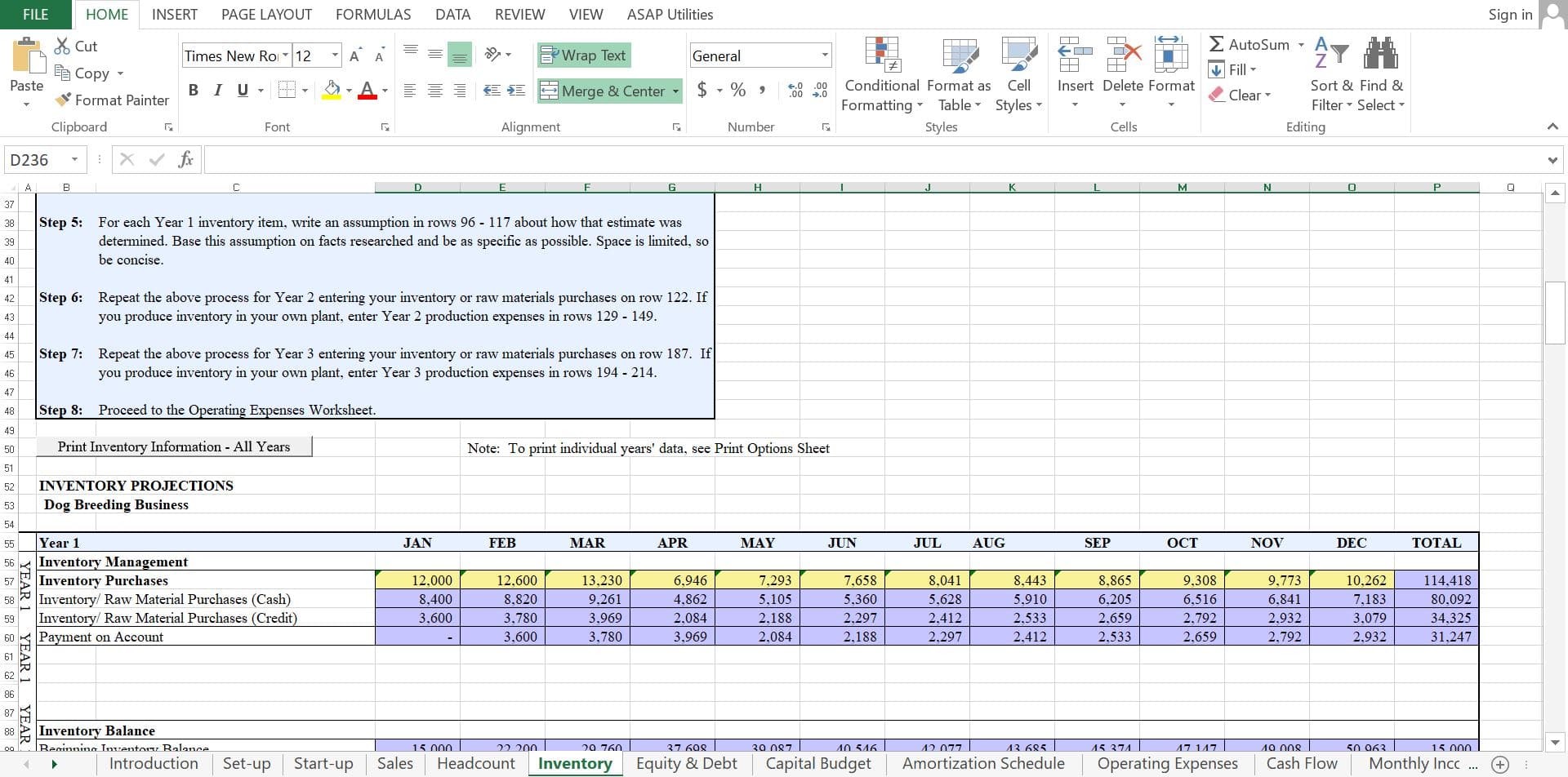Open the FORMULAS ribbon tab

pyautogui.click(x=373, y=14)
